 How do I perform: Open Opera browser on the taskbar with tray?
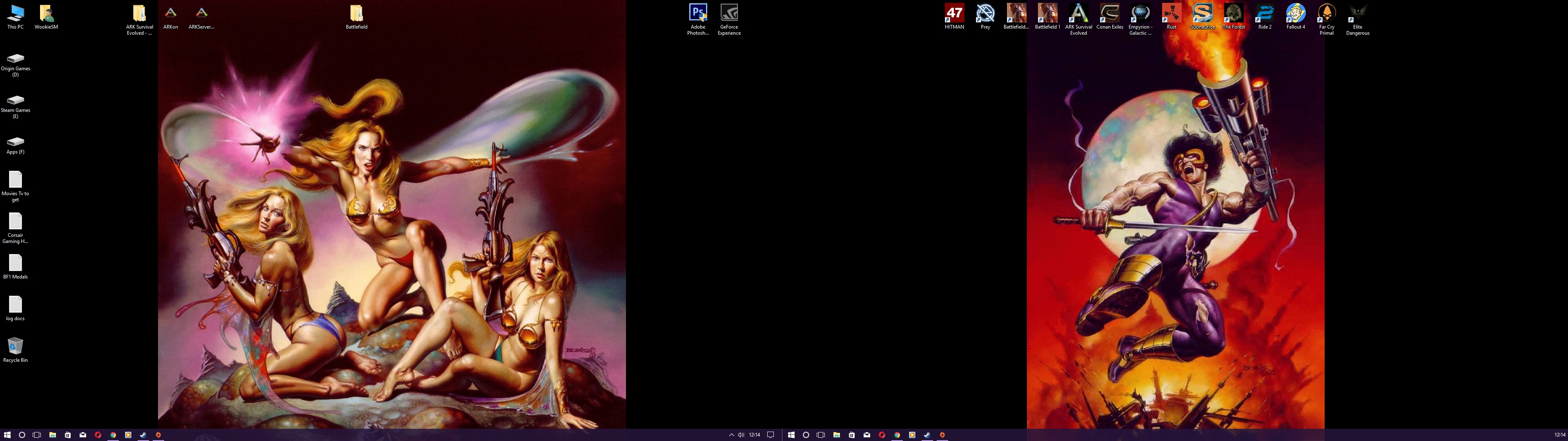click(98, 435)
